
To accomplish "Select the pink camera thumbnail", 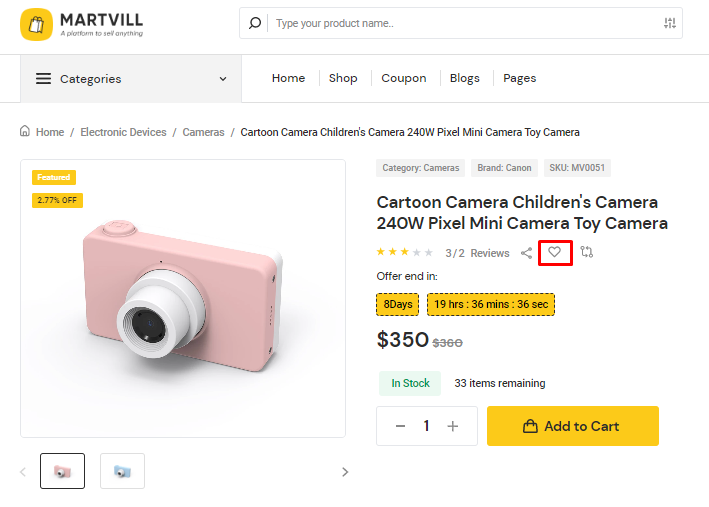I will coord(62,471).
